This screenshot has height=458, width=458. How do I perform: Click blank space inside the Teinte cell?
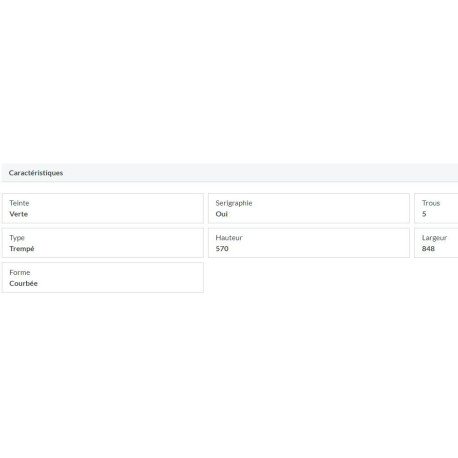coord(127,208)
